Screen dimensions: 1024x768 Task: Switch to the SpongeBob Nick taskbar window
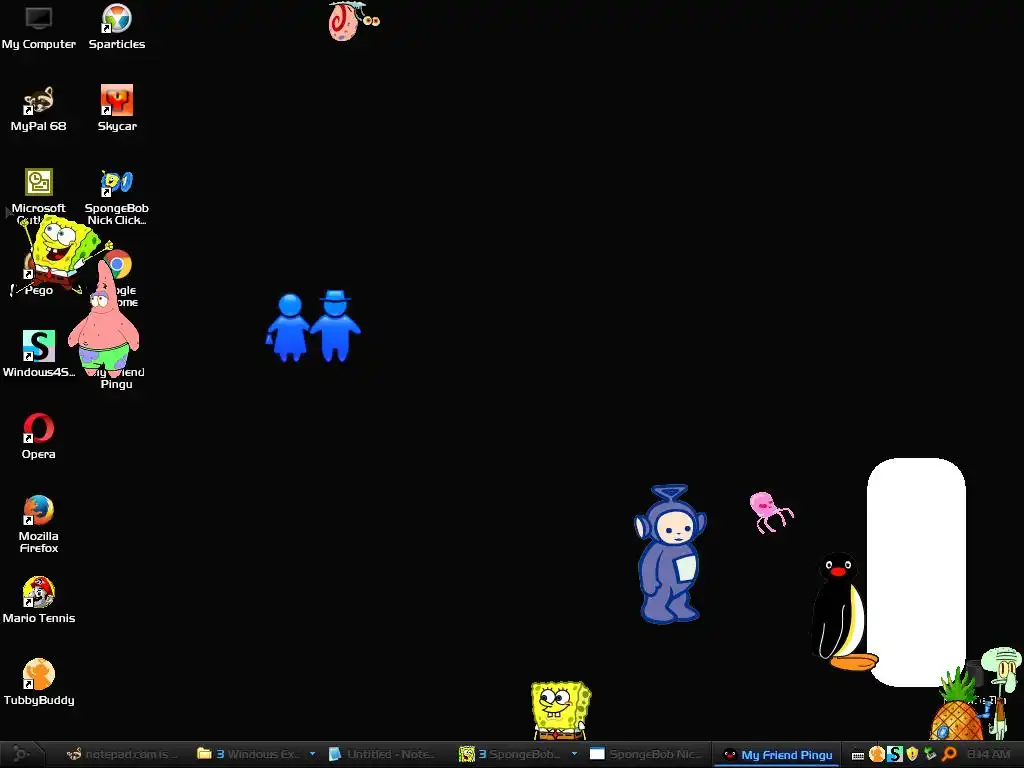click(645, 754)
